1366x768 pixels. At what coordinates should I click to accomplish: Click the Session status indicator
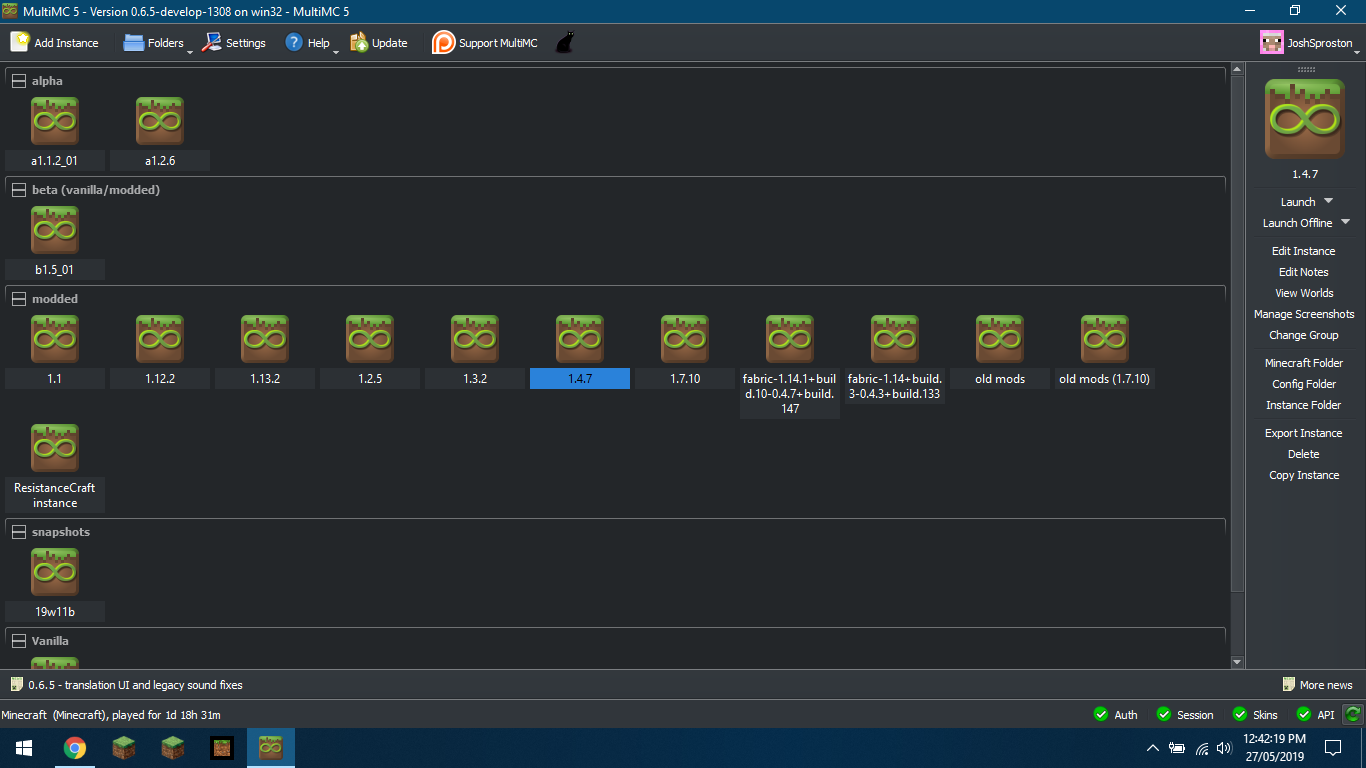pyautogui.click(x=1184, y=714)
